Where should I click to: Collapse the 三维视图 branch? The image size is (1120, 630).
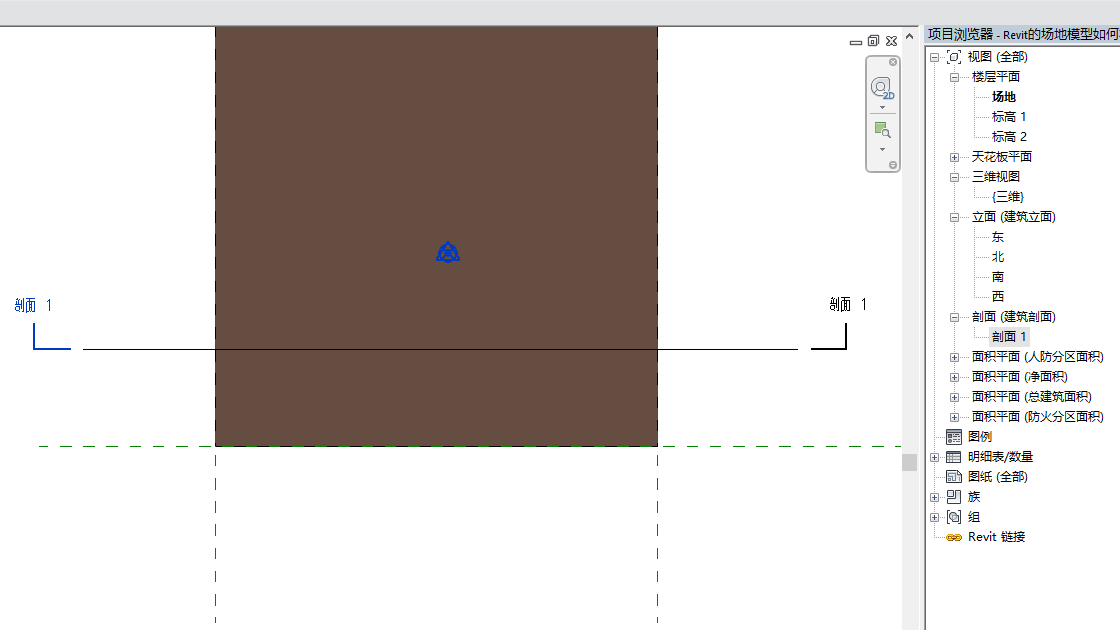(954, 177)
